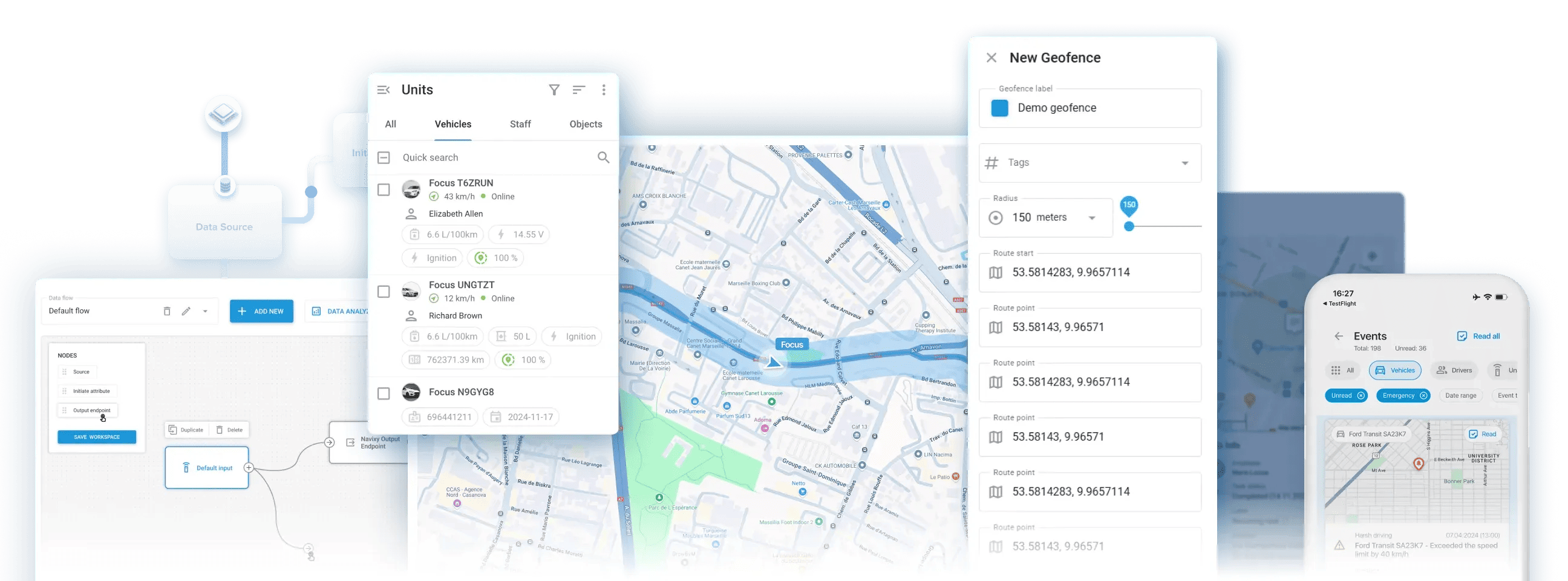Check the Focus T6ZRUN checkbox
This screenshot has height=581, width=1568.
pyautogui.click(x=384, y=190)
